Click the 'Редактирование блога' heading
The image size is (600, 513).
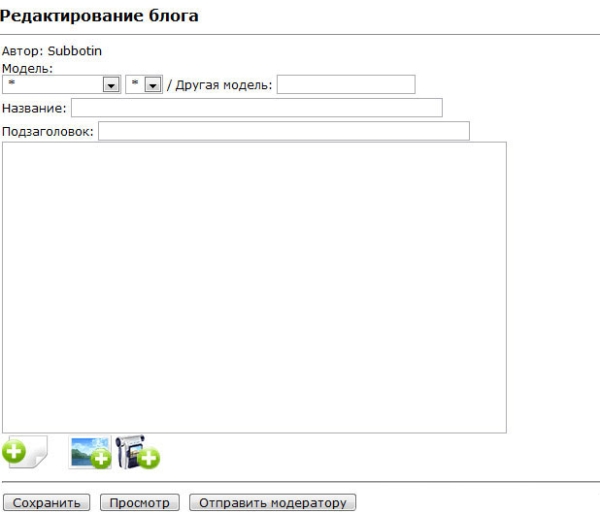click(99, 16)
